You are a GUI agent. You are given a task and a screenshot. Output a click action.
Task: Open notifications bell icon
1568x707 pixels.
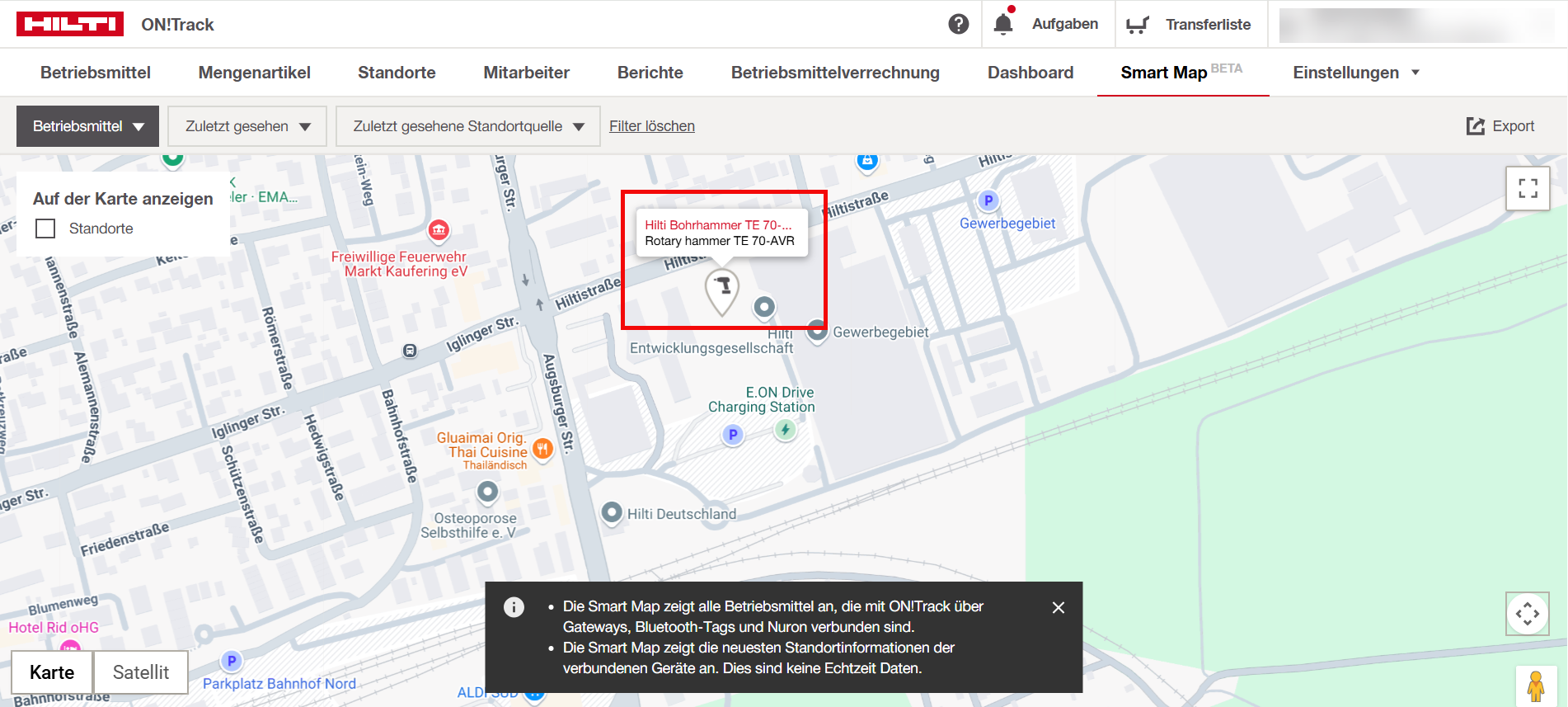pos(1003,23)
